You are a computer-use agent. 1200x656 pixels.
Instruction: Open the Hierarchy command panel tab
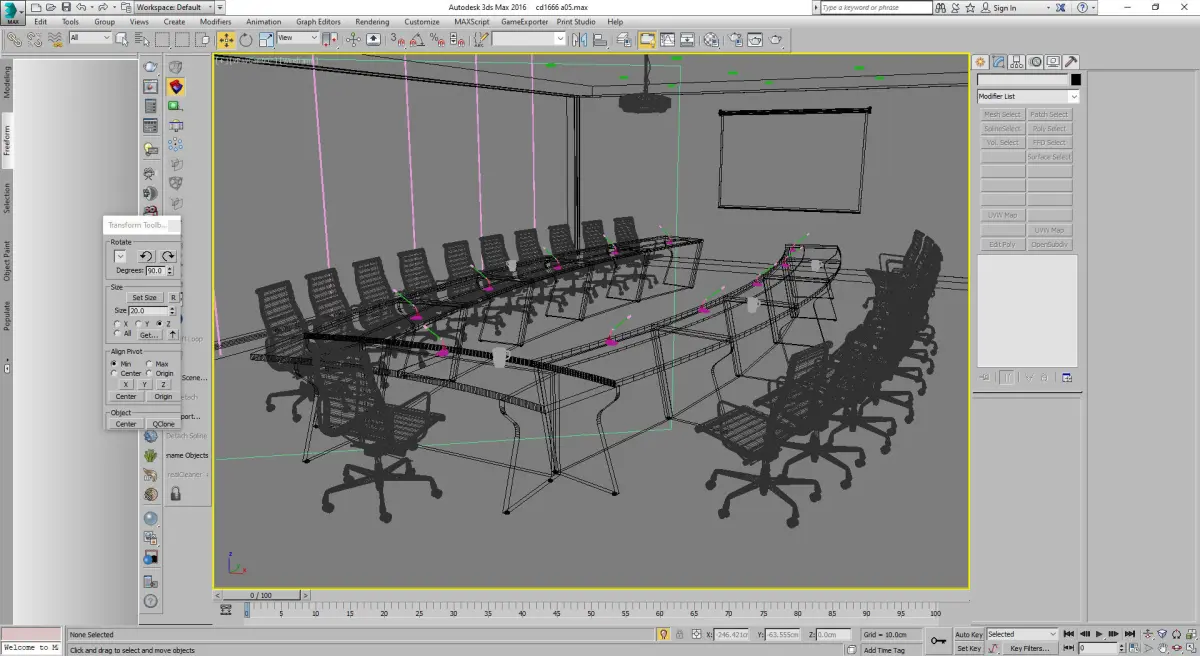click(x=1017, y=62)
